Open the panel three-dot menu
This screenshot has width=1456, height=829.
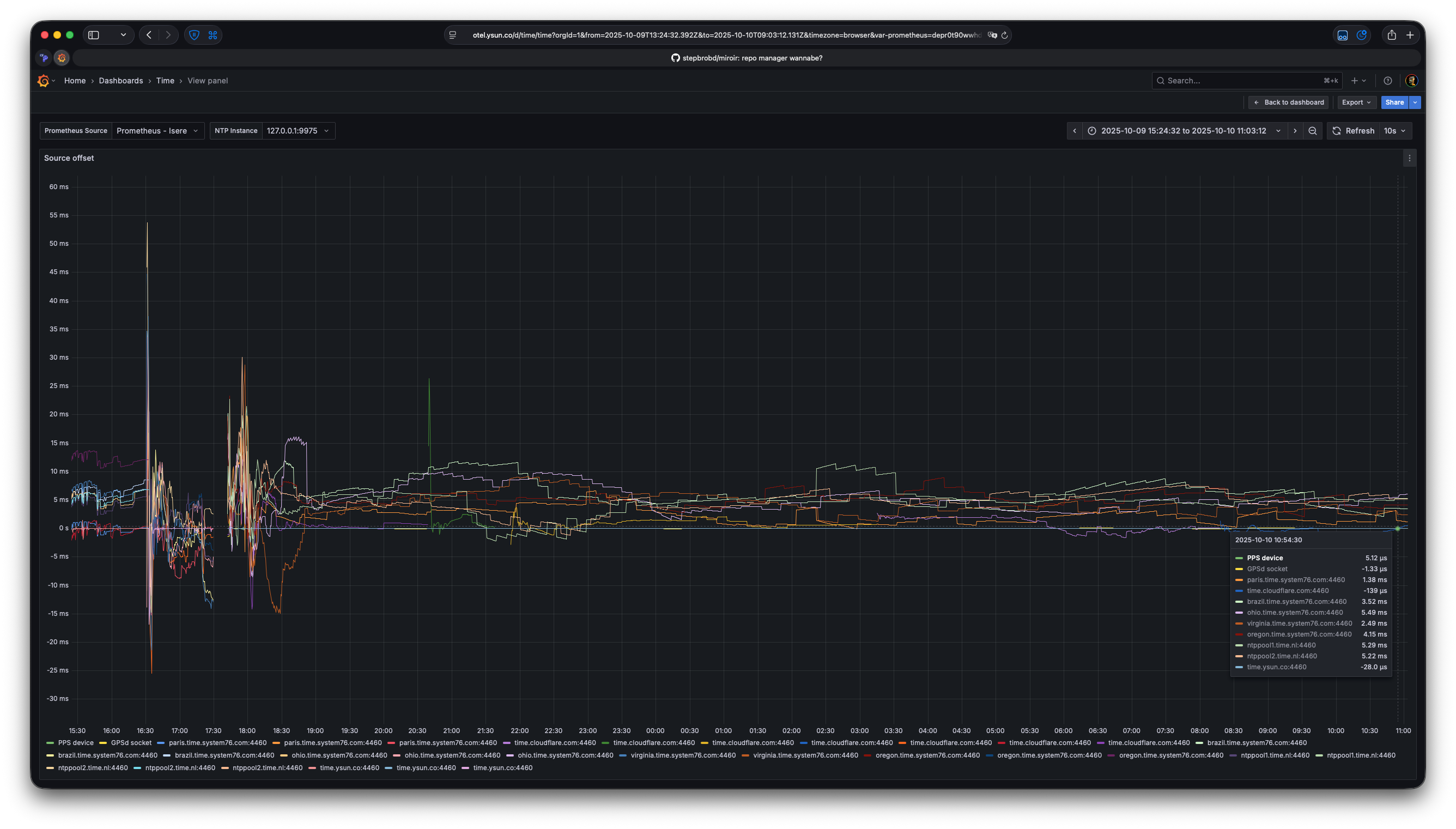(x=1409, y=158)
